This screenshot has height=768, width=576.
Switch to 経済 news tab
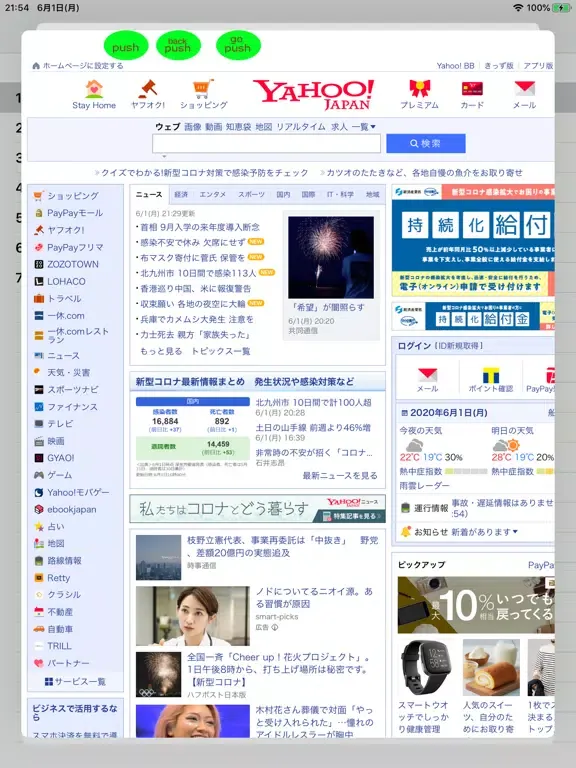coord(181,194)
